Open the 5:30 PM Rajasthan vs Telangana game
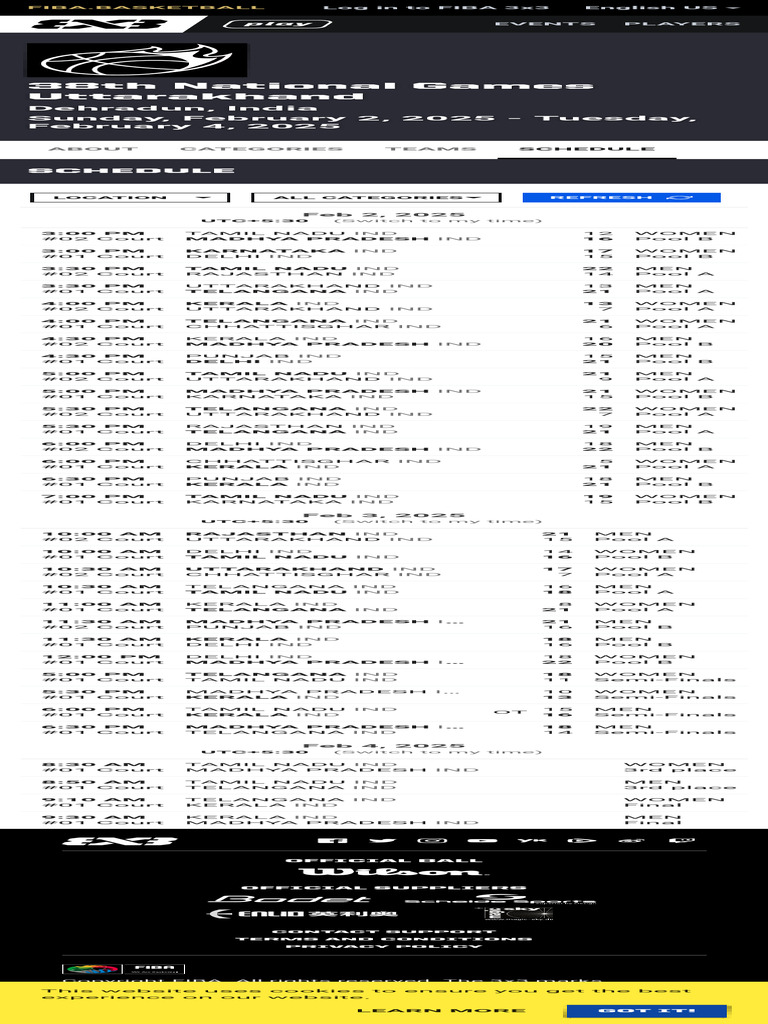The image size is (768, 1024). tap(384, 429)
